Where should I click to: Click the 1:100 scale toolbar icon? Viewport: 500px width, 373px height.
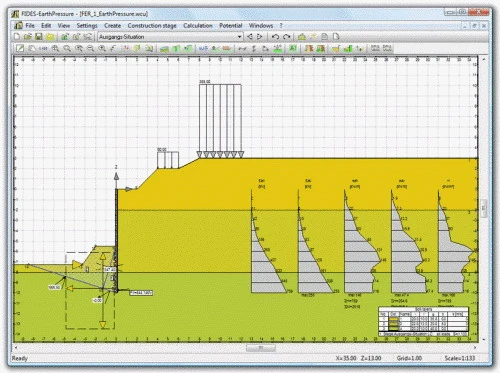click(43, 49)
